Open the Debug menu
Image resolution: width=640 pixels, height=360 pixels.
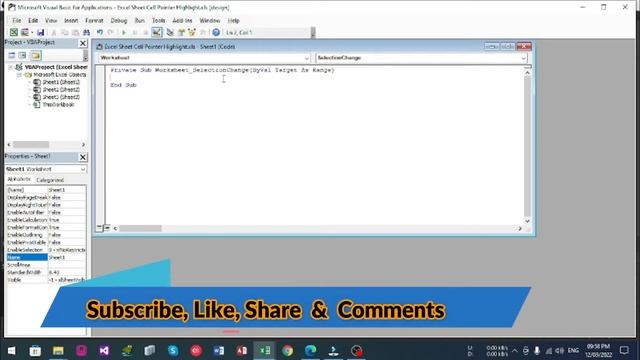119,20
